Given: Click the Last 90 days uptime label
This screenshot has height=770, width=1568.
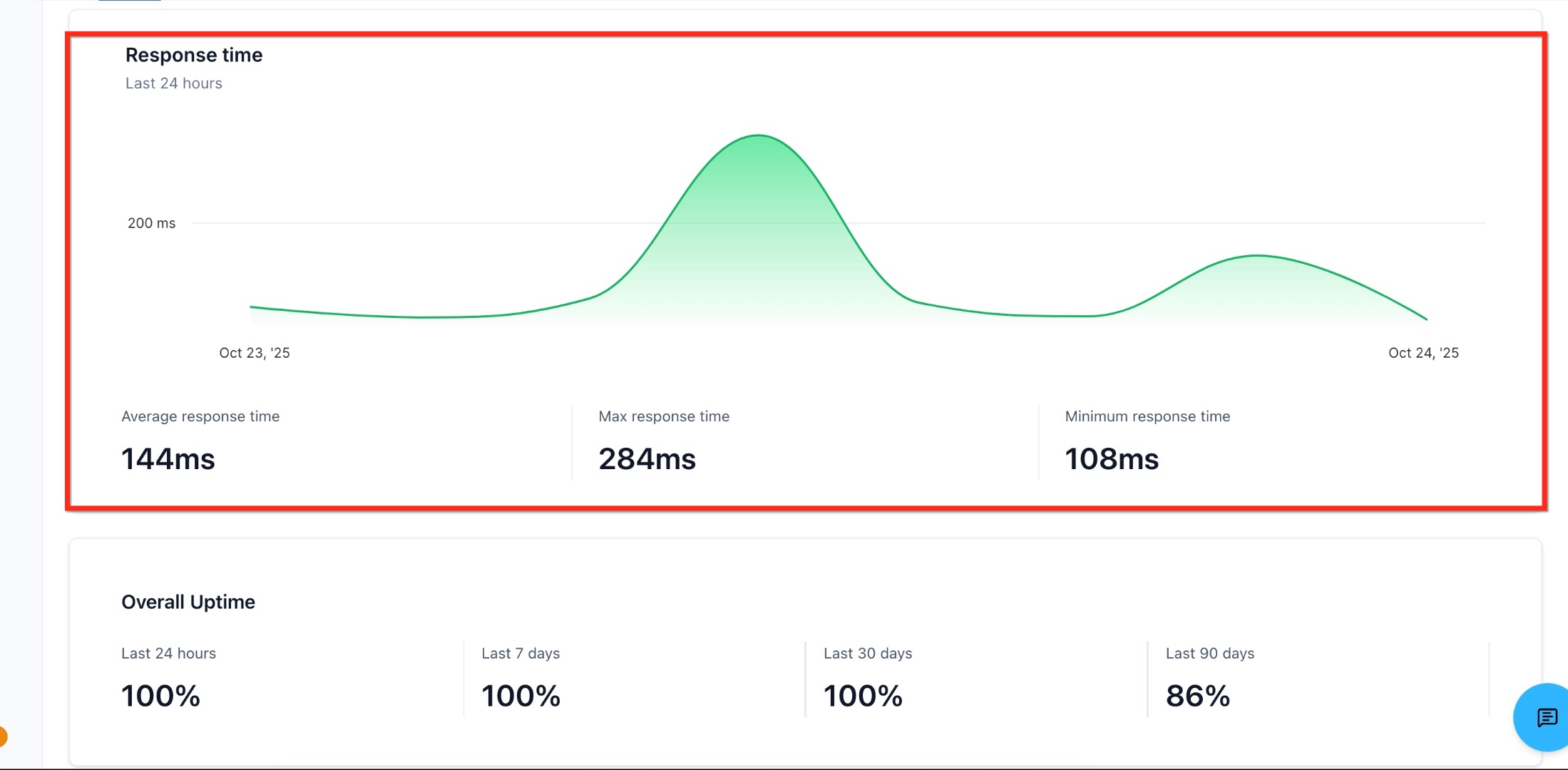Looking at the screenshot, I should coord(1210,654).
